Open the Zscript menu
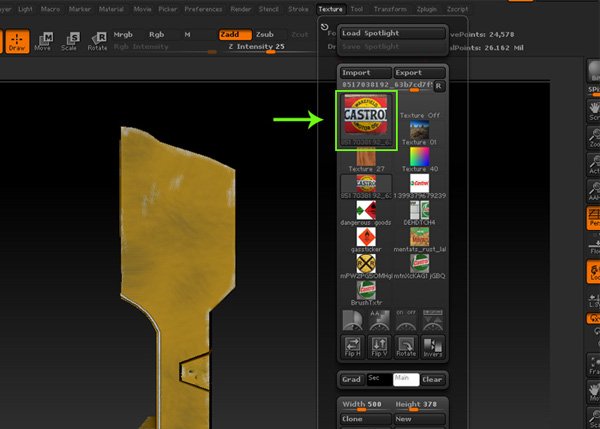The image size is (600, 429). tap(457, 9)
